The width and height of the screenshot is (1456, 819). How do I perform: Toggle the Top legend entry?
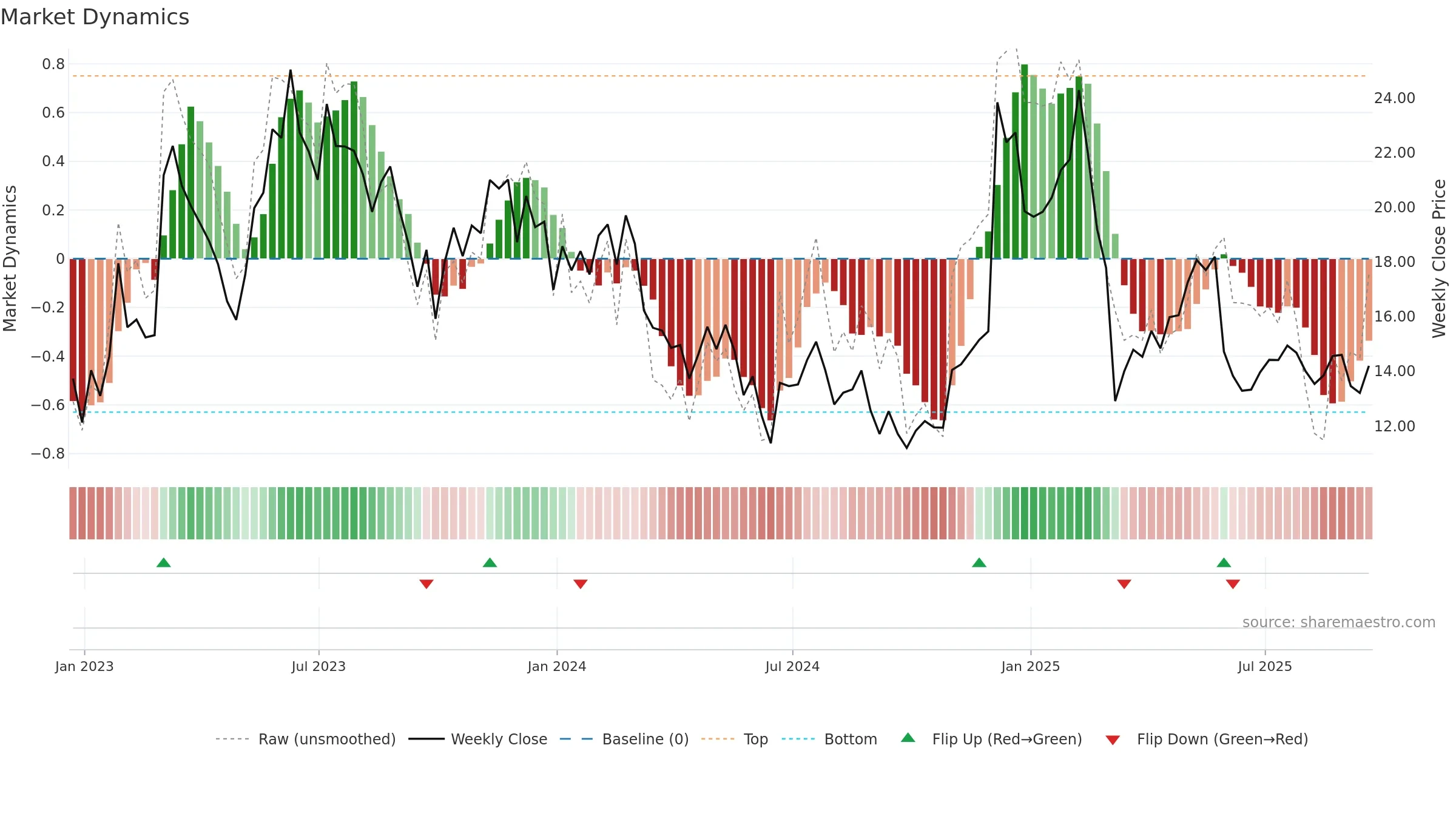tap(734, 739)
